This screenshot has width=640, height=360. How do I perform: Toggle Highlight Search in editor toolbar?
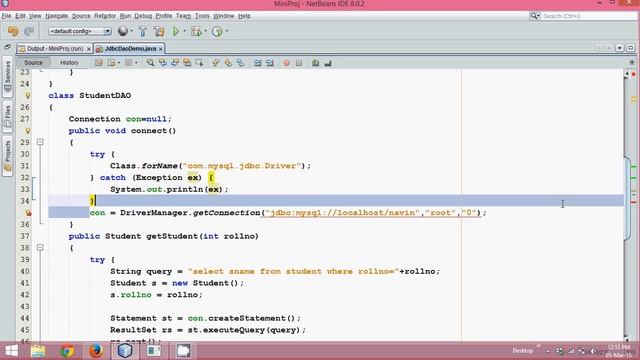tap(187, 63)
